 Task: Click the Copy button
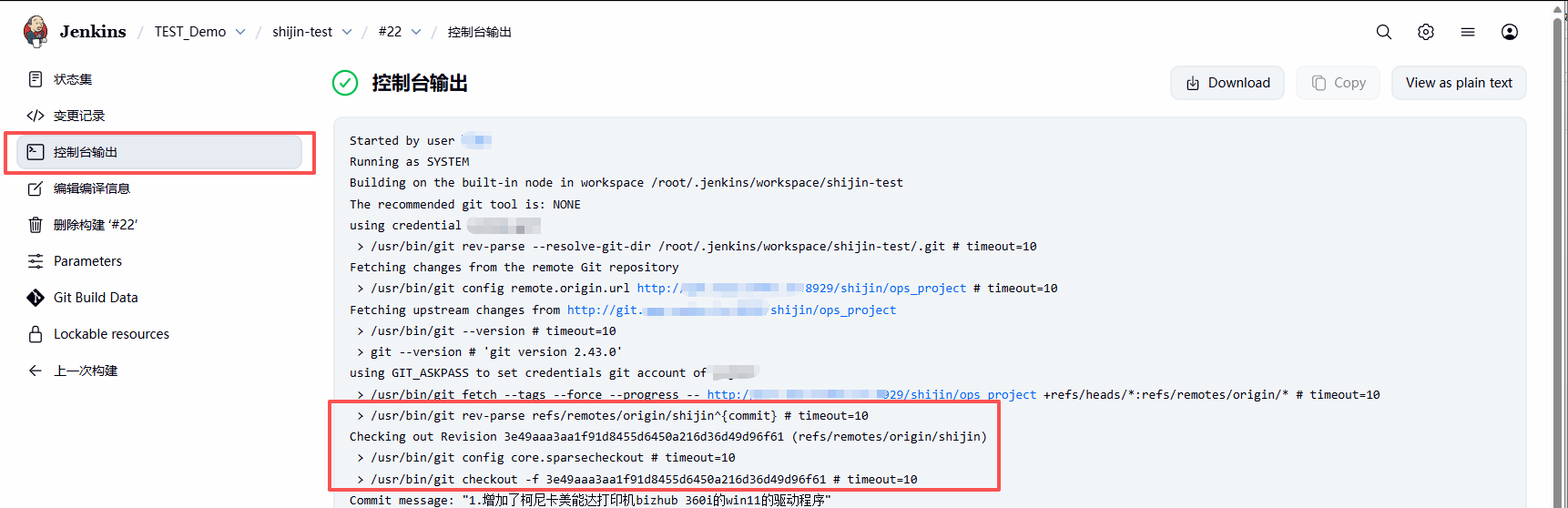pos(1339,83)
